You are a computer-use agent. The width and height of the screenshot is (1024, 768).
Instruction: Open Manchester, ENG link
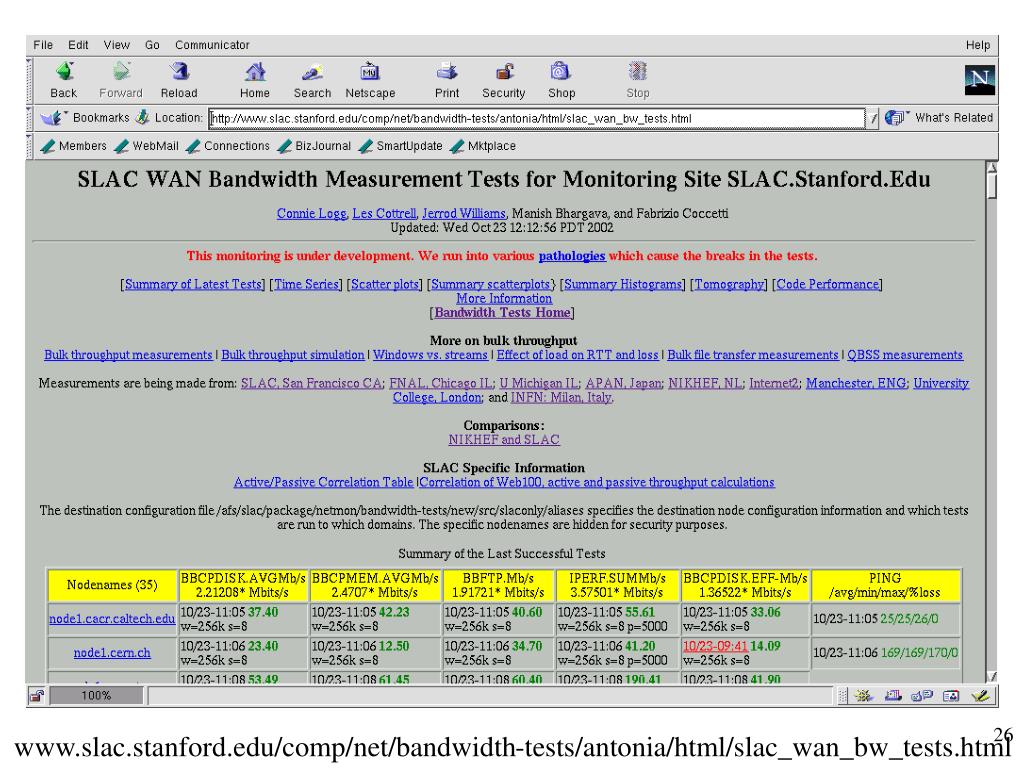point(856,383)
